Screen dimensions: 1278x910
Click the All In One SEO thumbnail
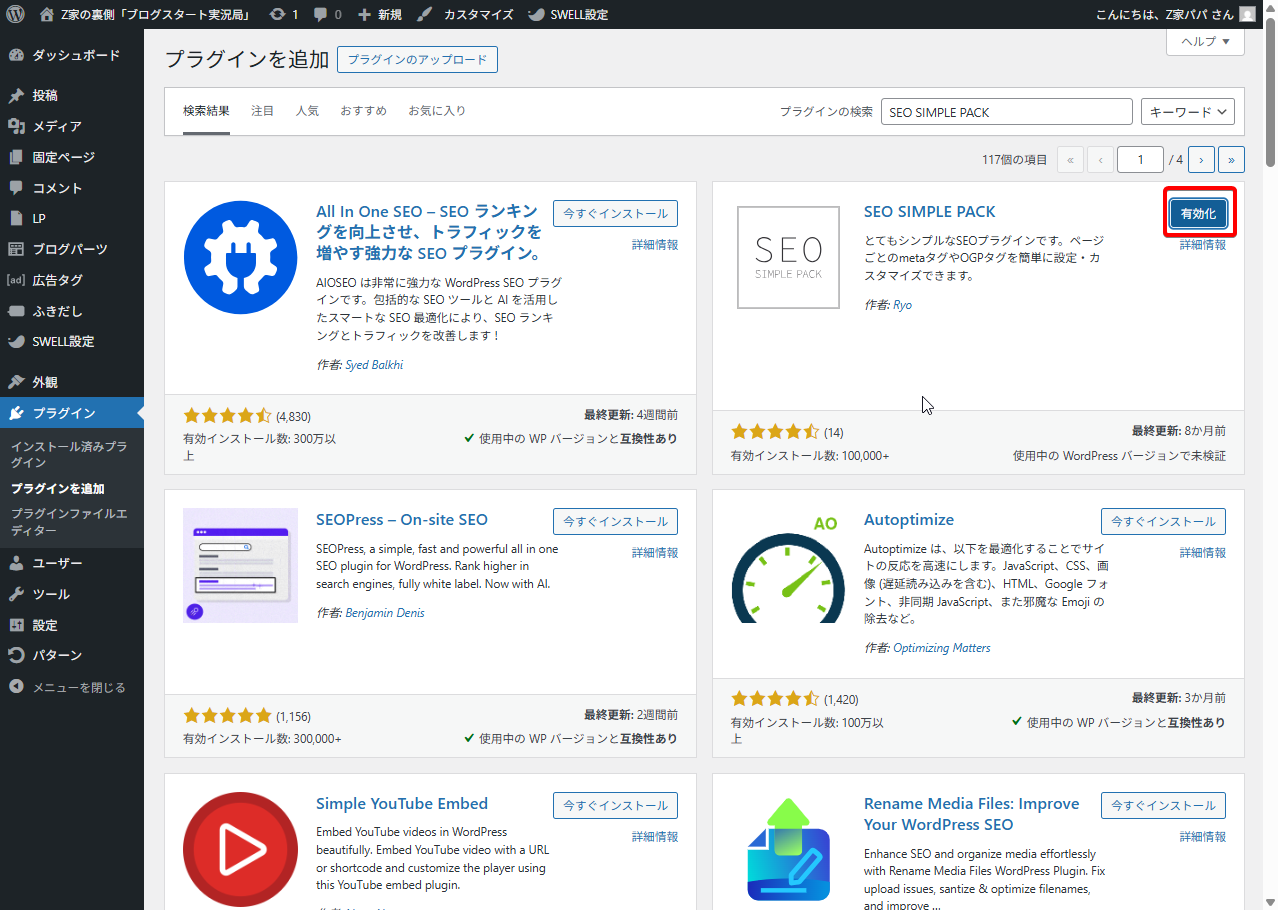241,258
